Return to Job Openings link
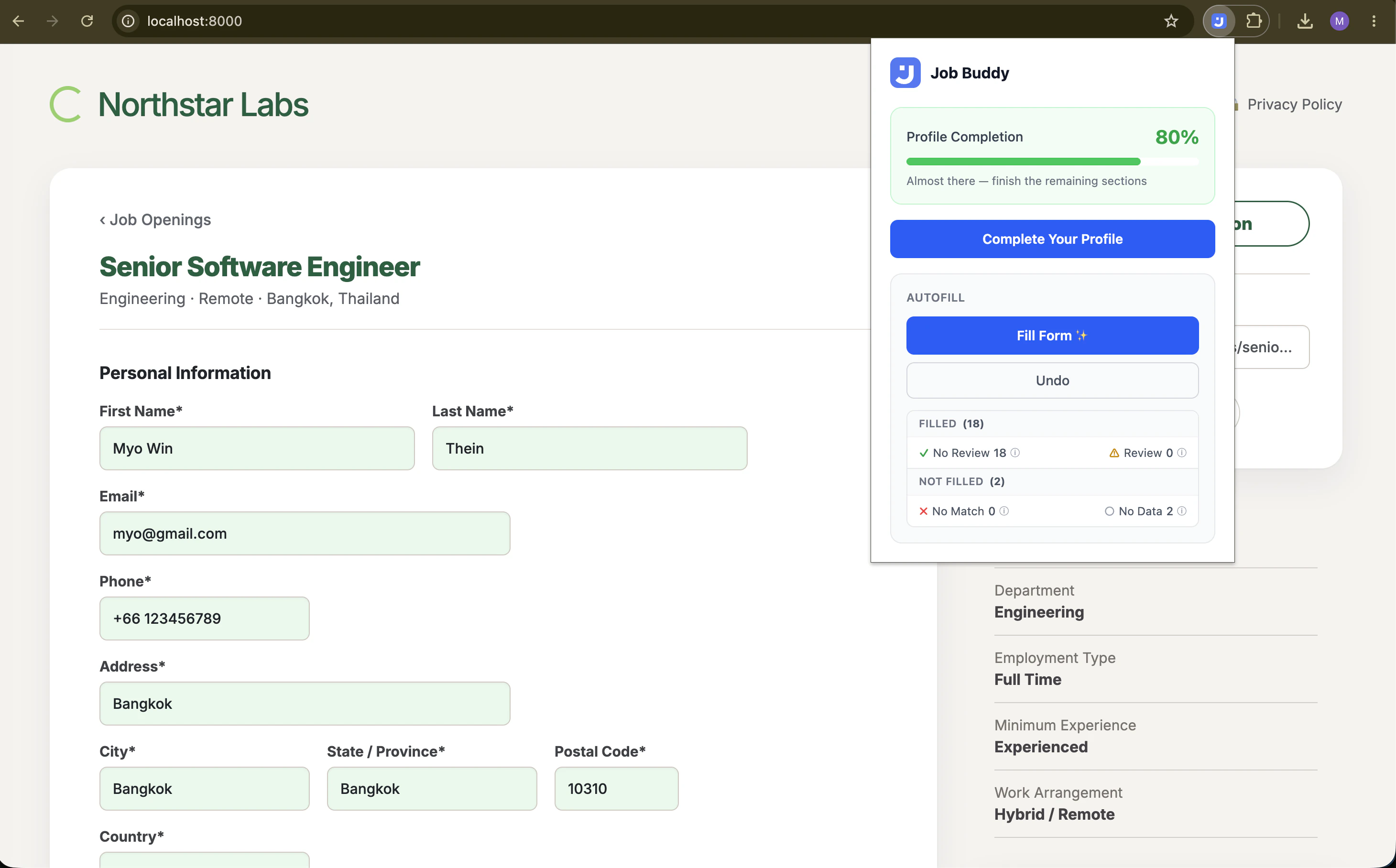 [x=155, y=220]
